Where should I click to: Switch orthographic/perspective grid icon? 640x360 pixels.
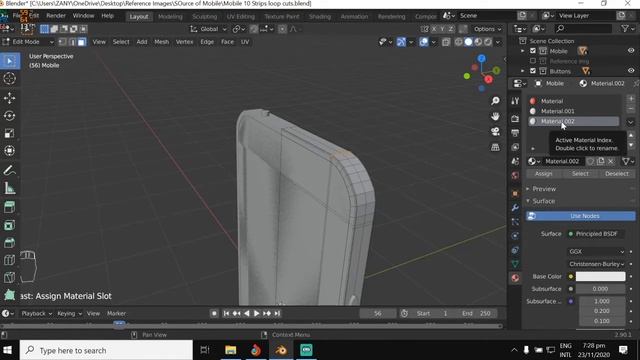(x=495, y=147)
